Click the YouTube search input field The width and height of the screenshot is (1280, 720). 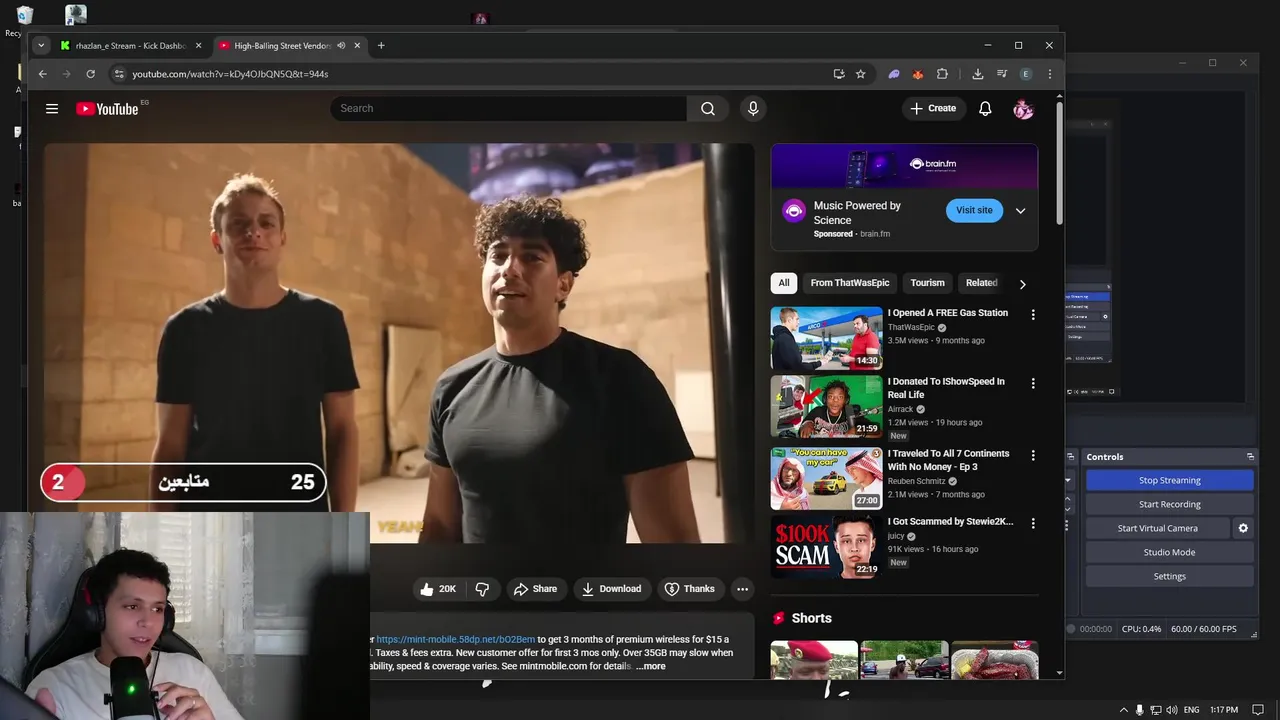click(x=508, y=109)
